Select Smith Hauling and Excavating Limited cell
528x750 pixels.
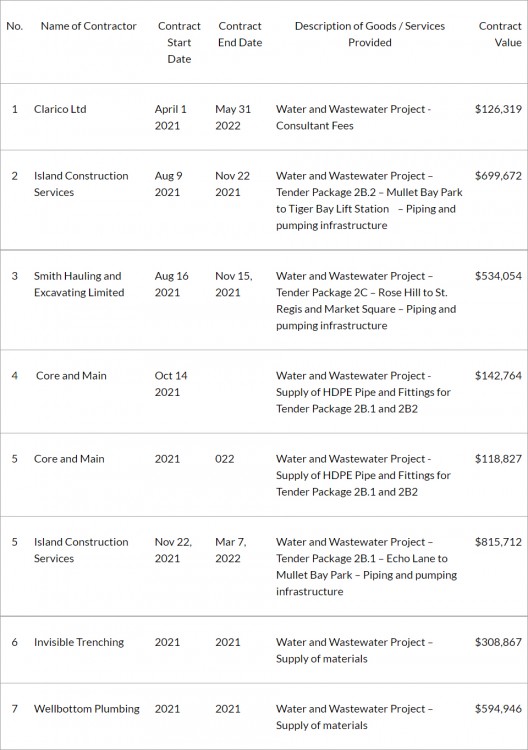(x=79, y=284)
